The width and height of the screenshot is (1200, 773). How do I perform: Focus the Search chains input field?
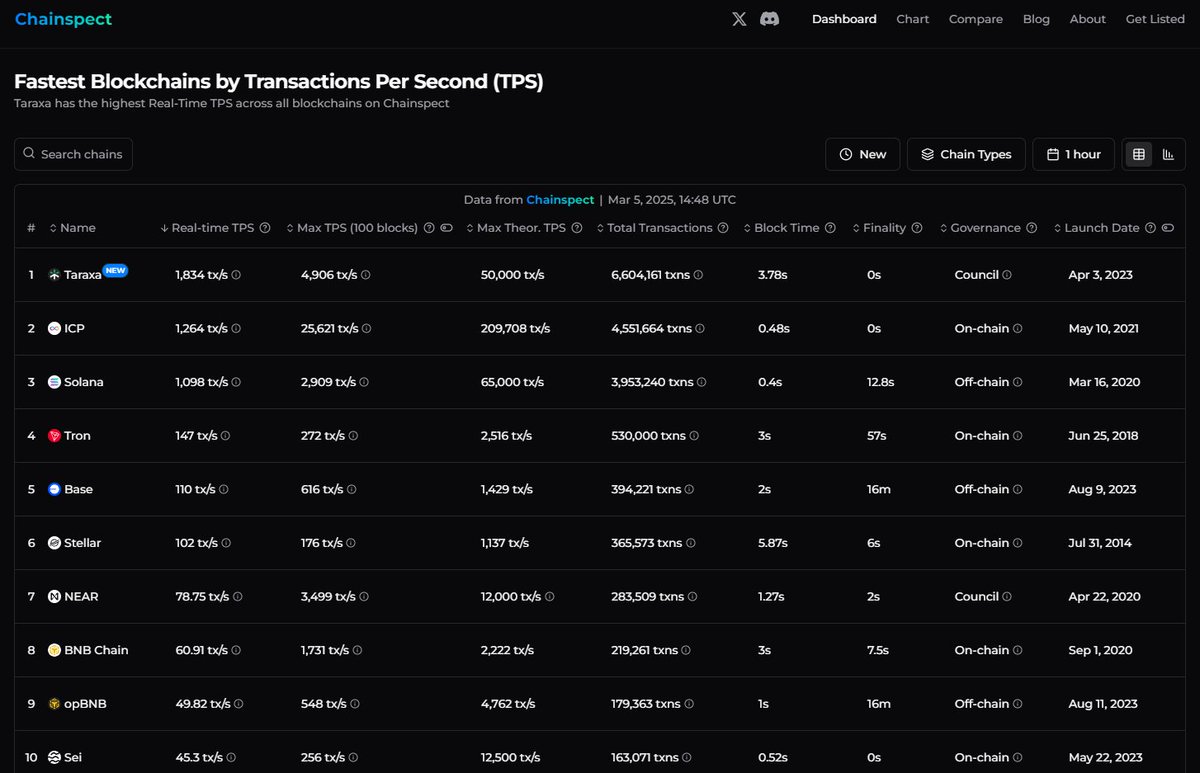click(x=73, y=154)
